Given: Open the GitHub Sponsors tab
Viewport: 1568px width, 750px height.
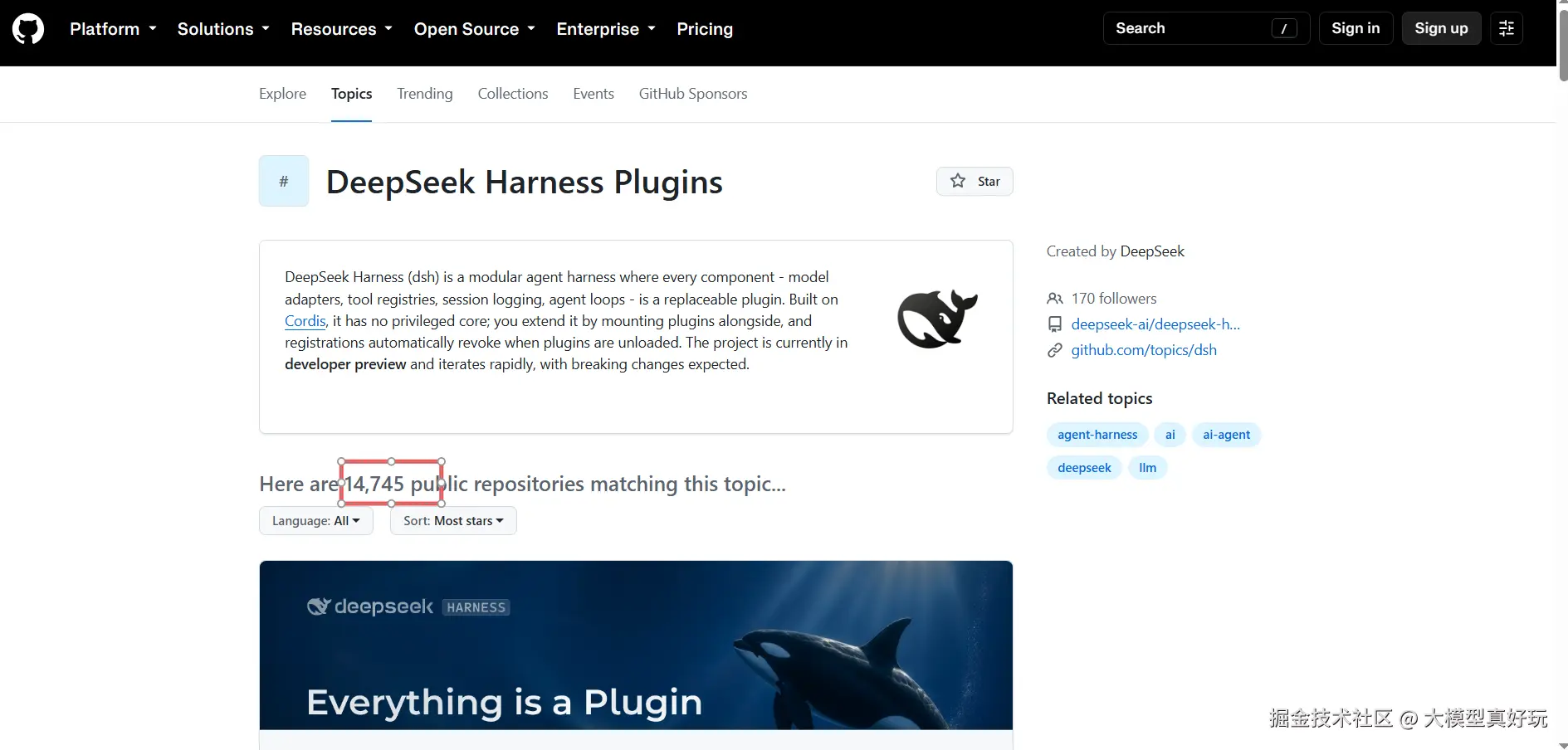Looking at the screenshot, I should [x=693, y=94].
